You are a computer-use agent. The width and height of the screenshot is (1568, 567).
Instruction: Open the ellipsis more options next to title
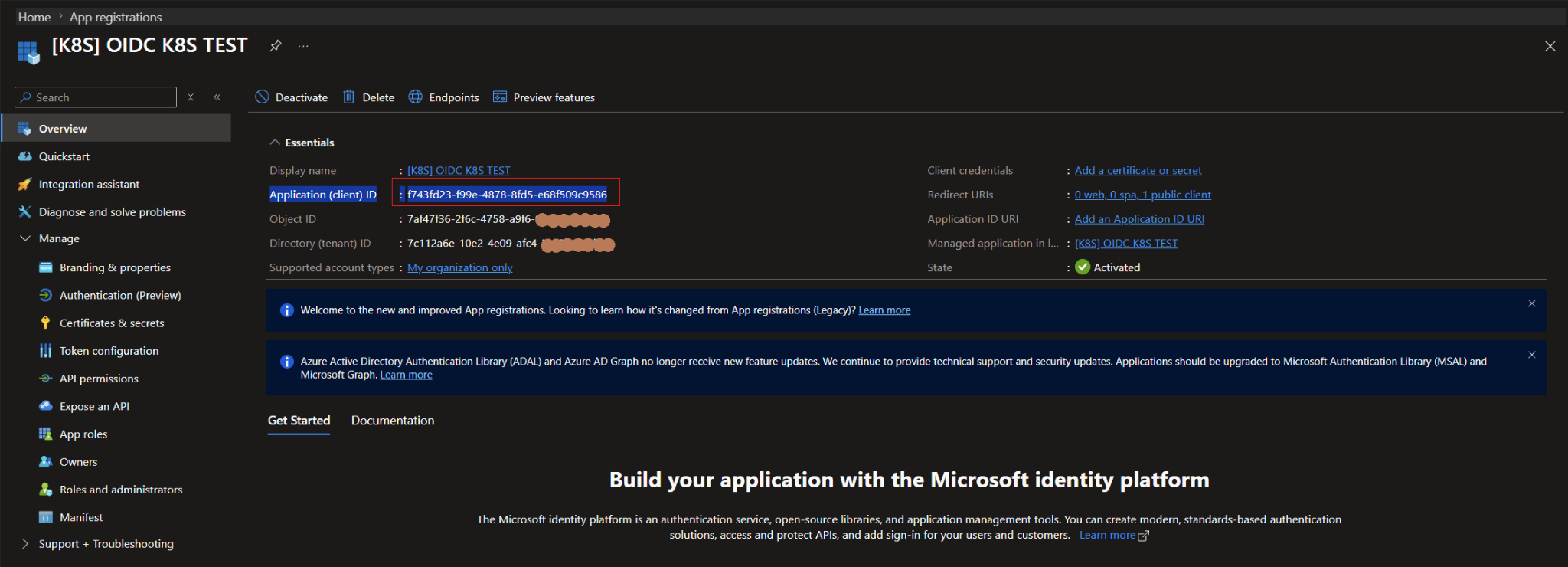coord(304,46)
